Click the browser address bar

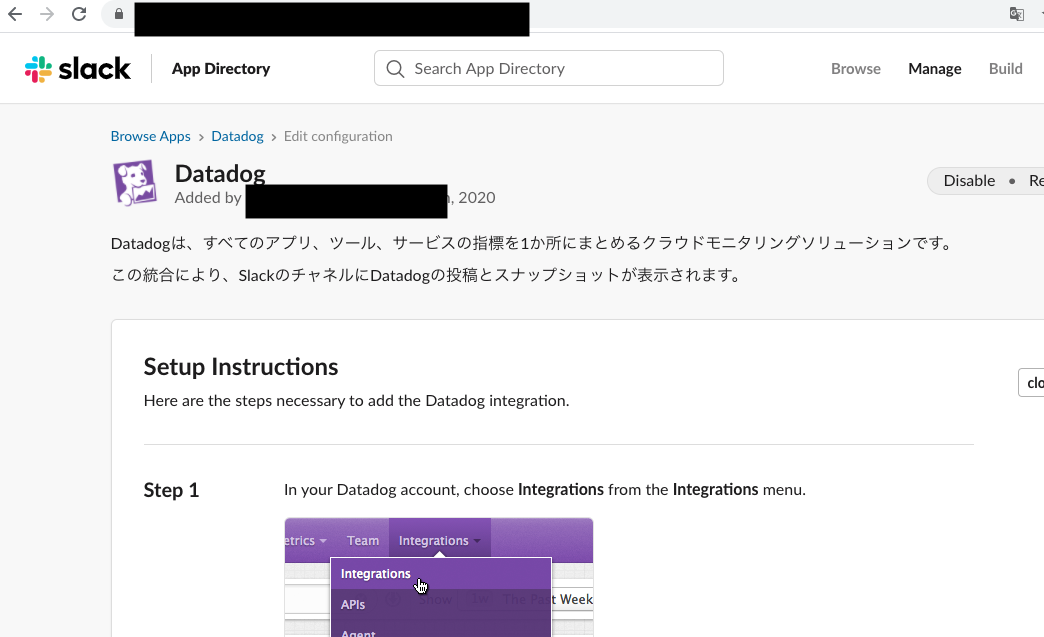pos(330,19)
